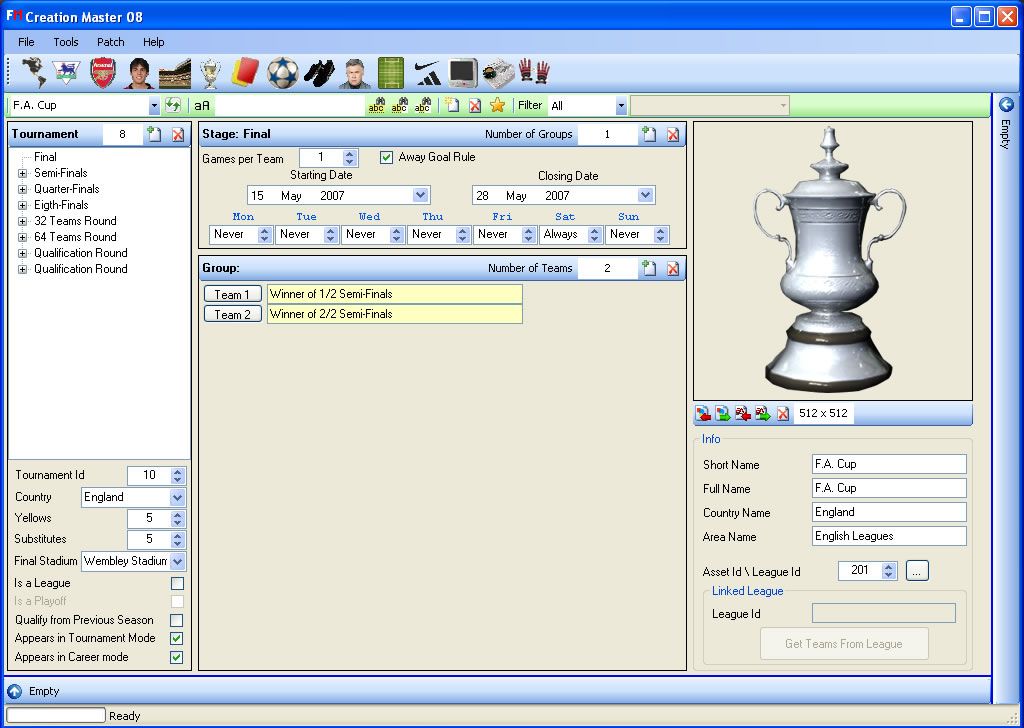Export trophy image with first green arrow icon

tap(722, 413)
